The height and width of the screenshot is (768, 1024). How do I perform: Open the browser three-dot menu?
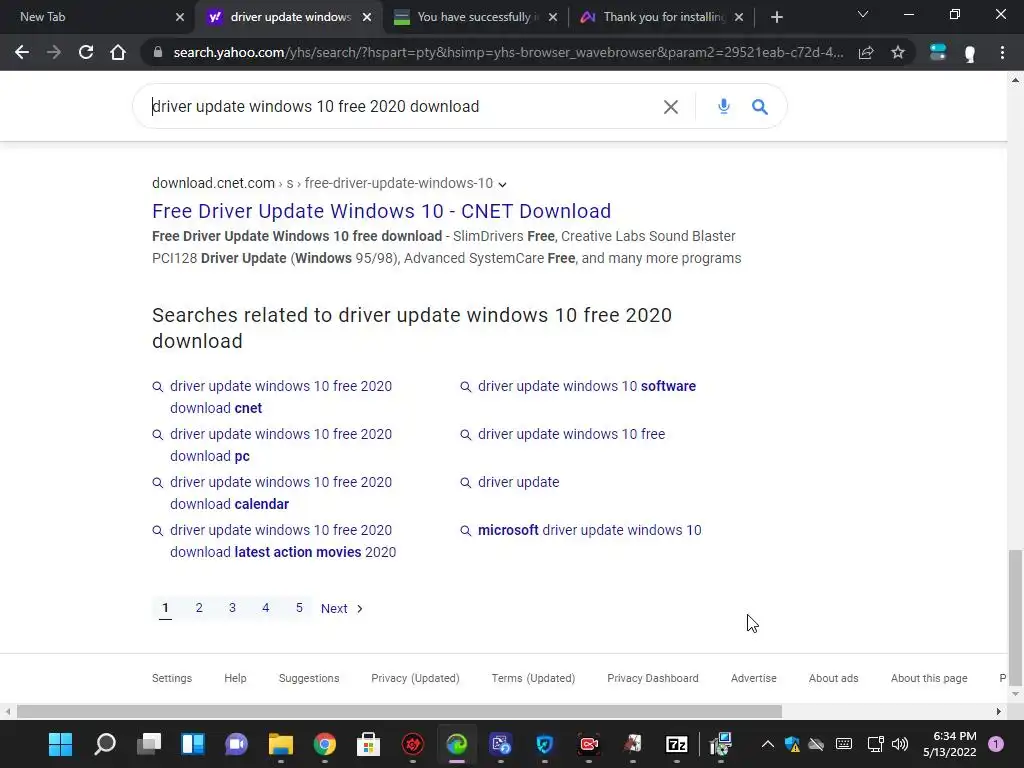pos(1002,52)
